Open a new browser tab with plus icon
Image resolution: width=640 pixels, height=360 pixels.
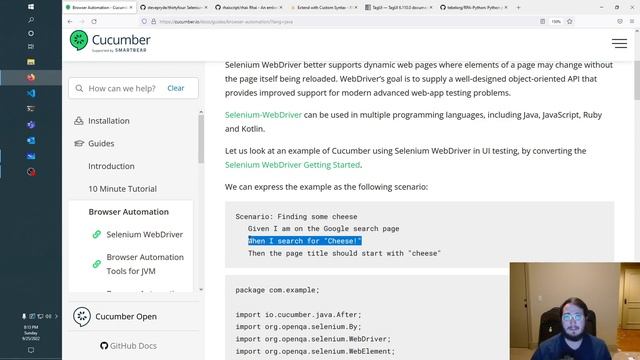coord(518,7)
